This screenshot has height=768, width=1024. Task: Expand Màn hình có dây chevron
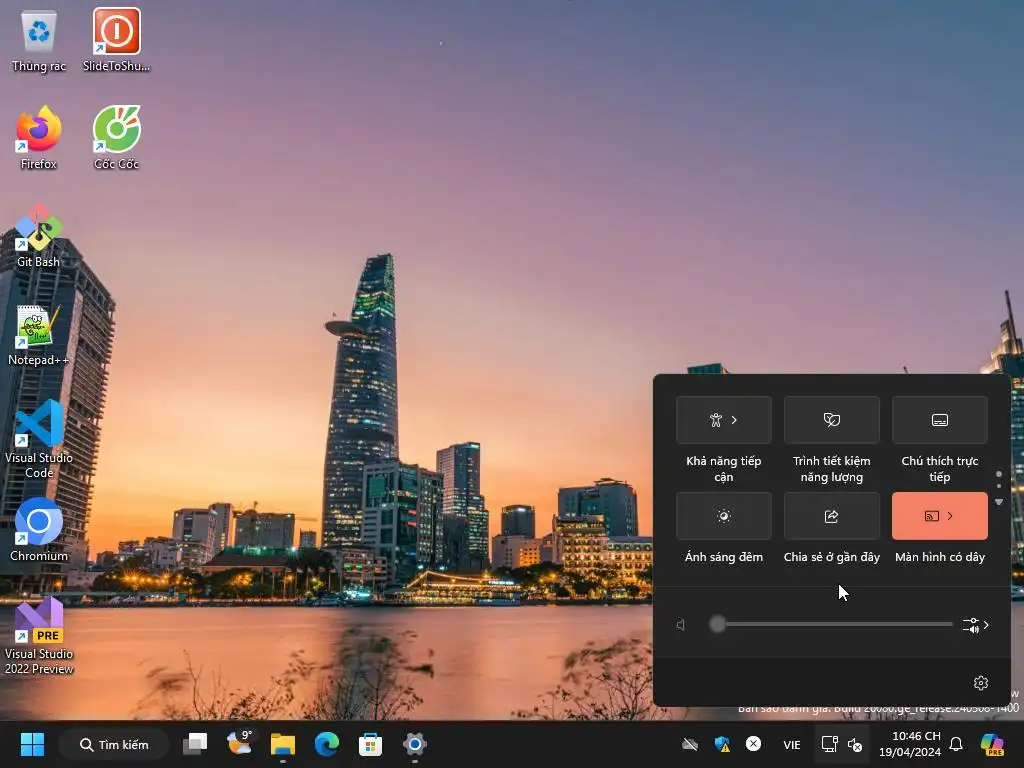950,516
